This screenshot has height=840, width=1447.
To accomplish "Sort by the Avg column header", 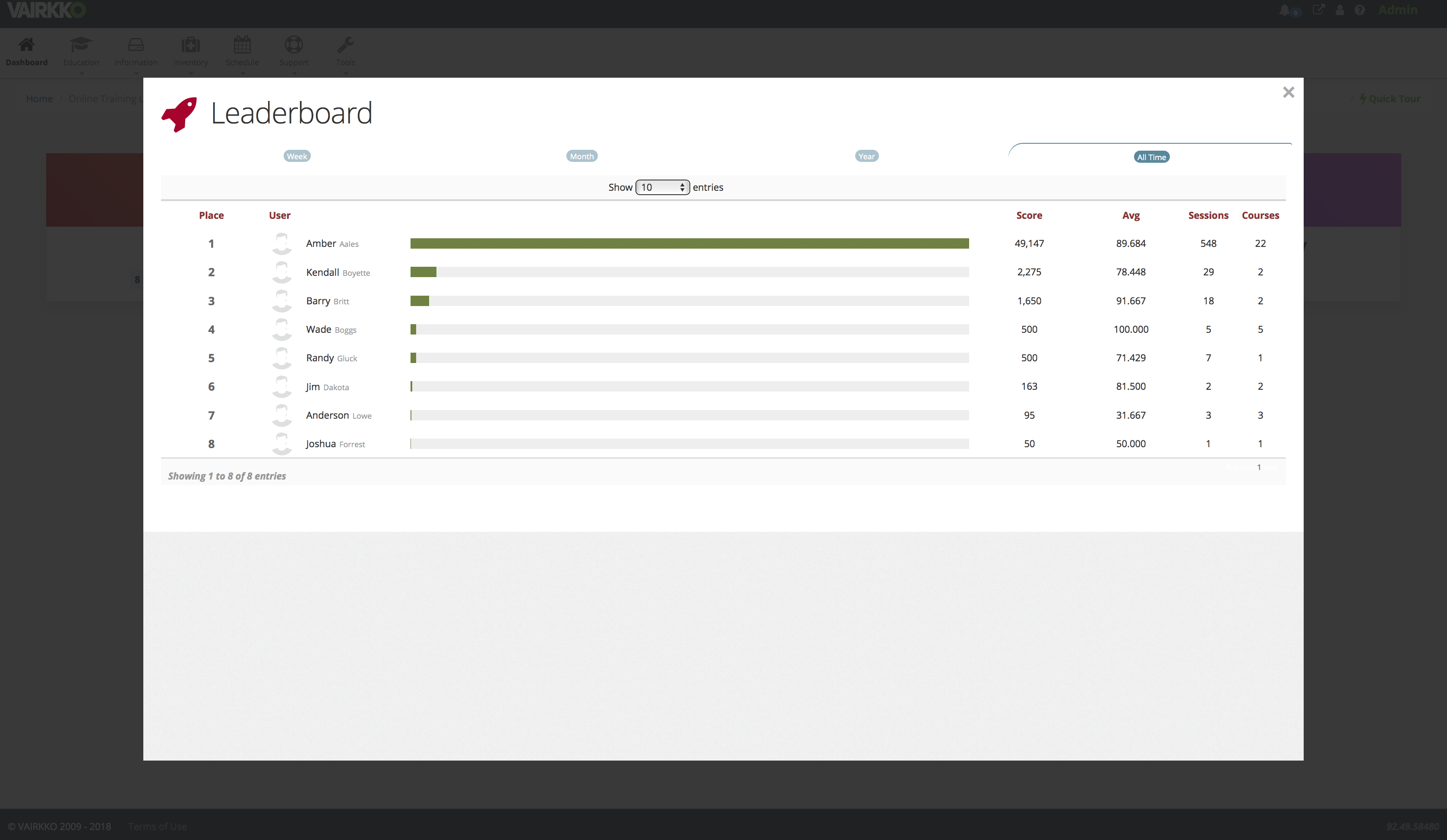I will pos(1131,215).
